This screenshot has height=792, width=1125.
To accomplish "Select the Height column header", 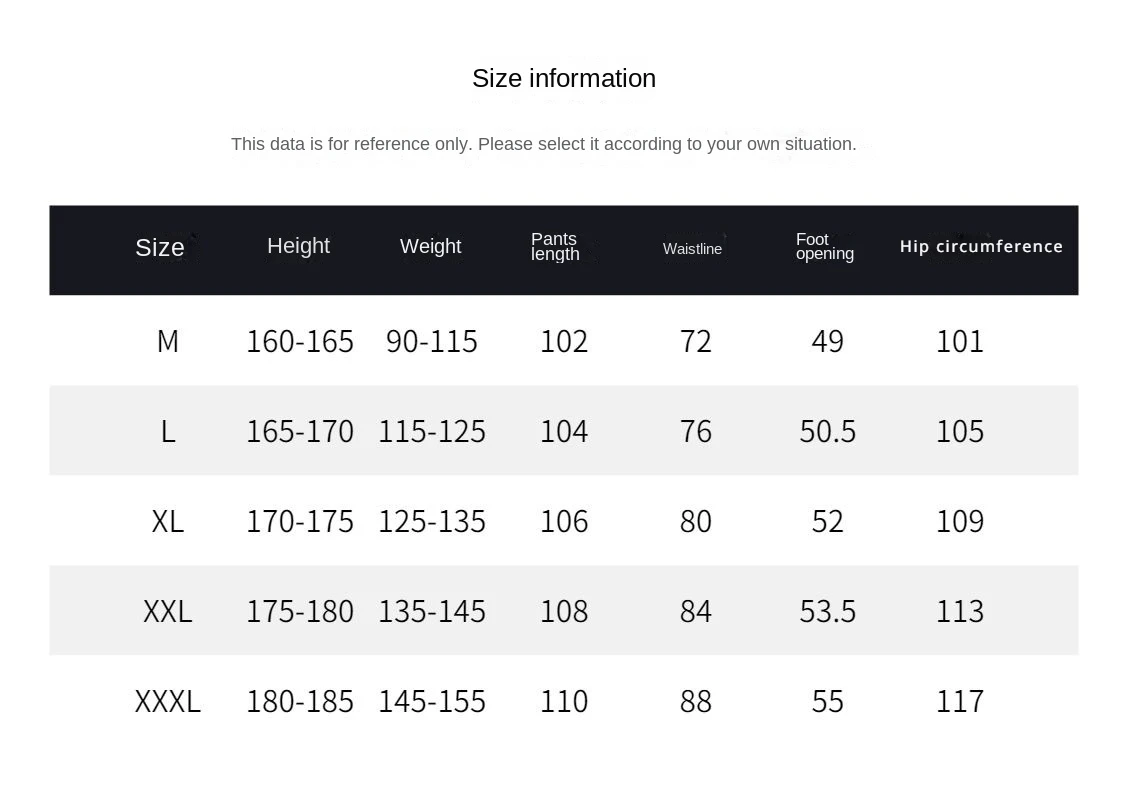I will point(298,246).
